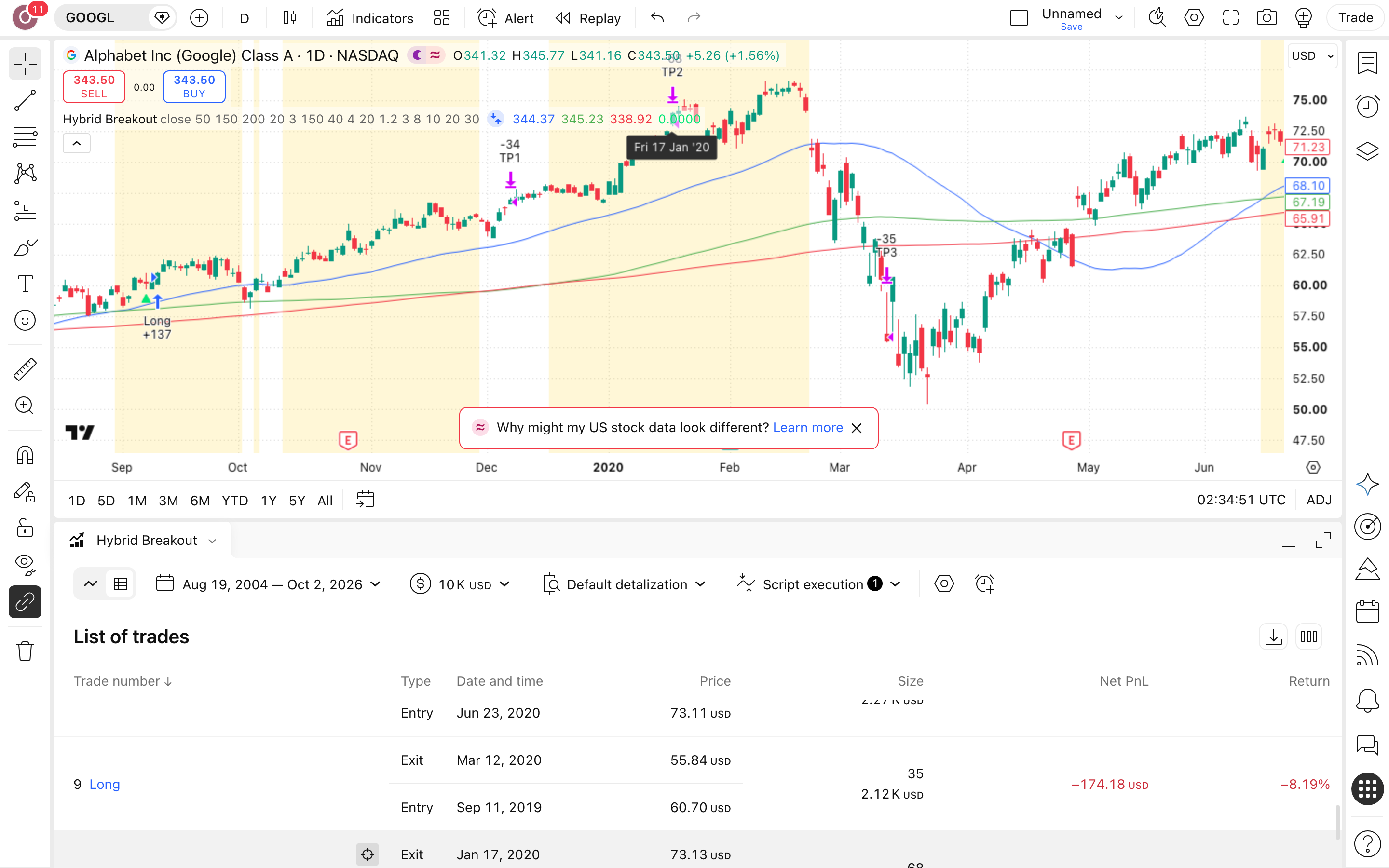1389x868 pixels.
Task: Undo the last chart action
Action: click(x=657, y=18)
